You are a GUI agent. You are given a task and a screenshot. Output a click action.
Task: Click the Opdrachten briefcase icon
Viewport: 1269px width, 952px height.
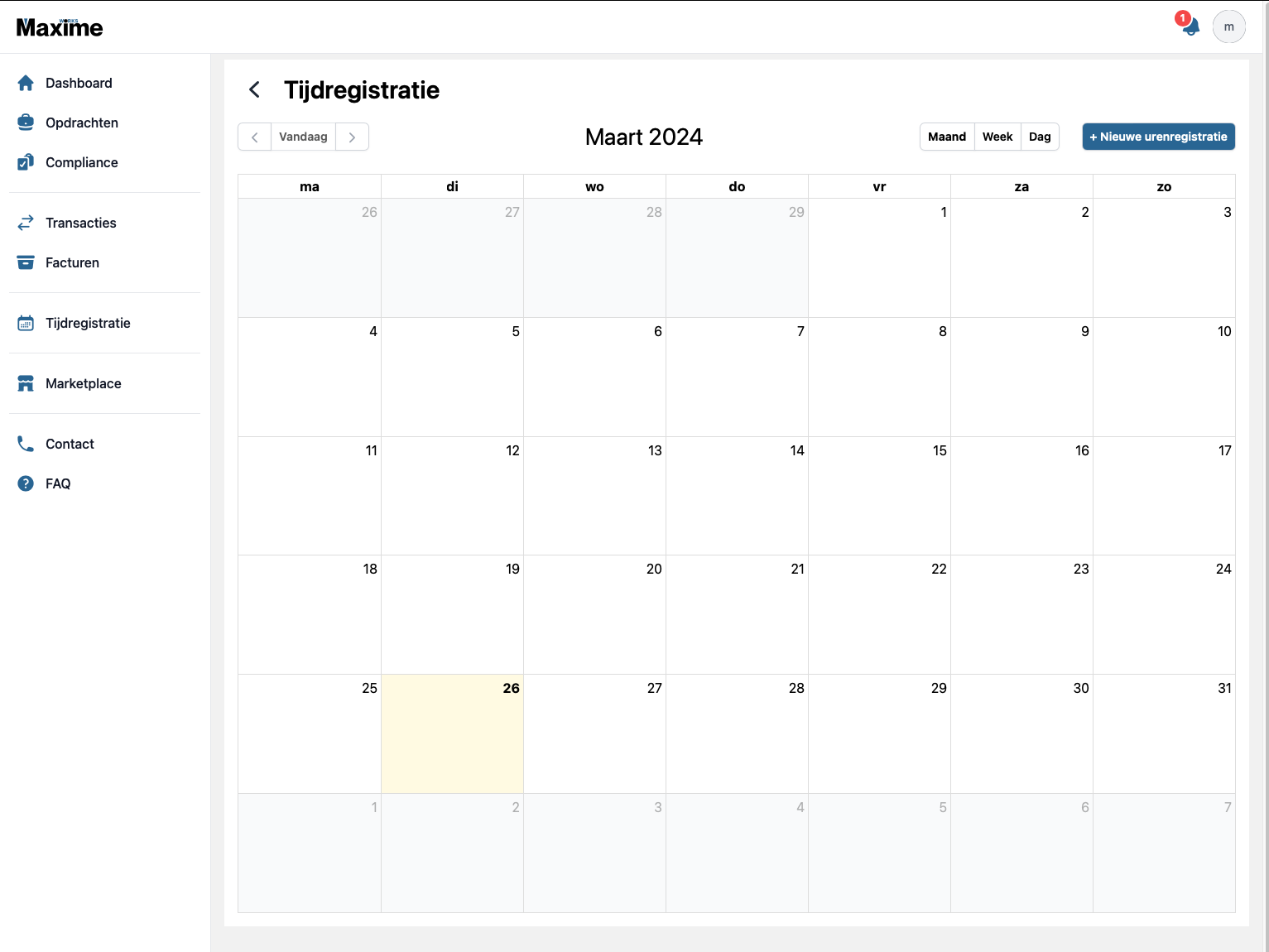[x=26, y=123]
